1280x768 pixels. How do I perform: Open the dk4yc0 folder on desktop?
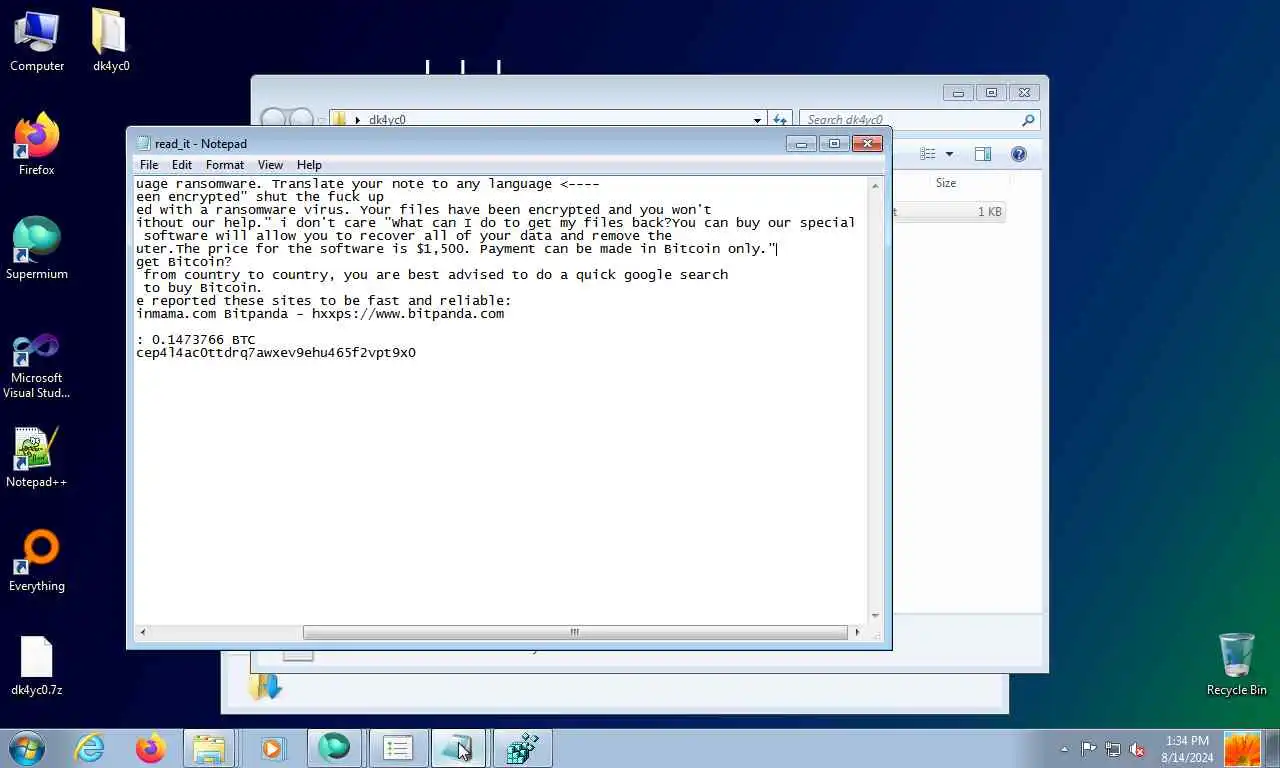111,41
